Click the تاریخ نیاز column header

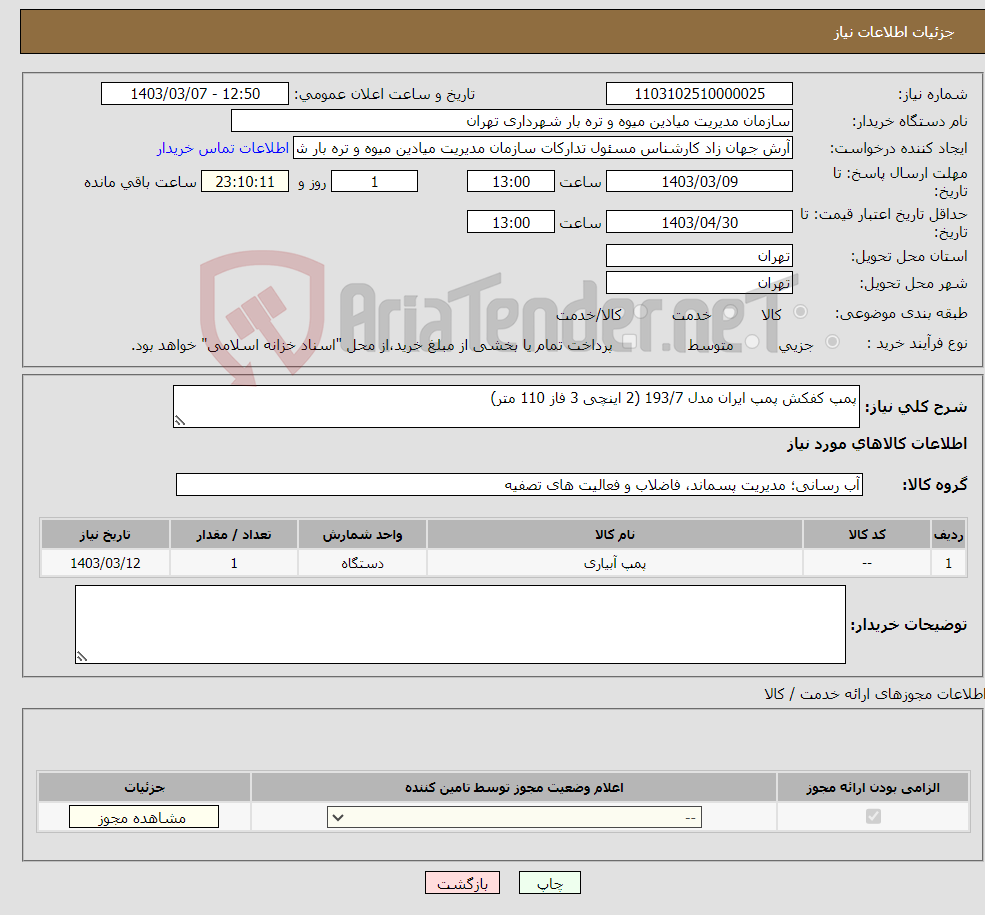(105, 534)
